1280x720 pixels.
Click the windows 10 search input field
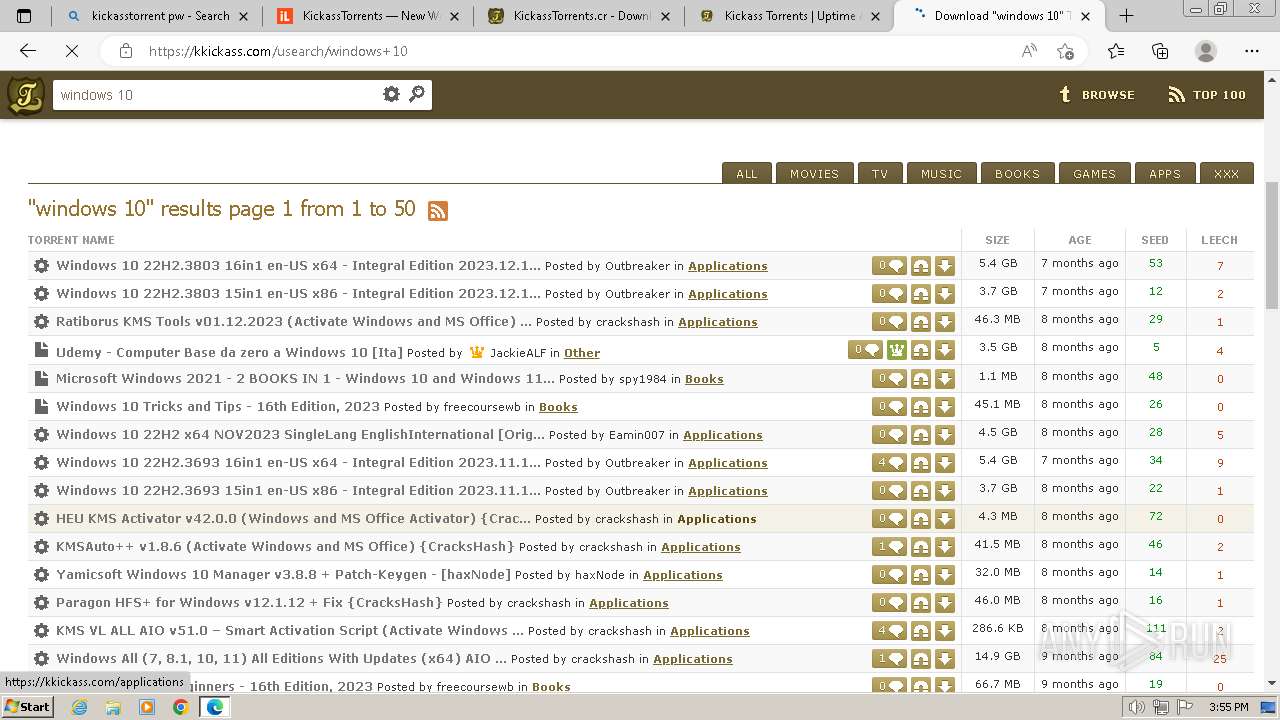pyautogui.click(x=216, y=95)
